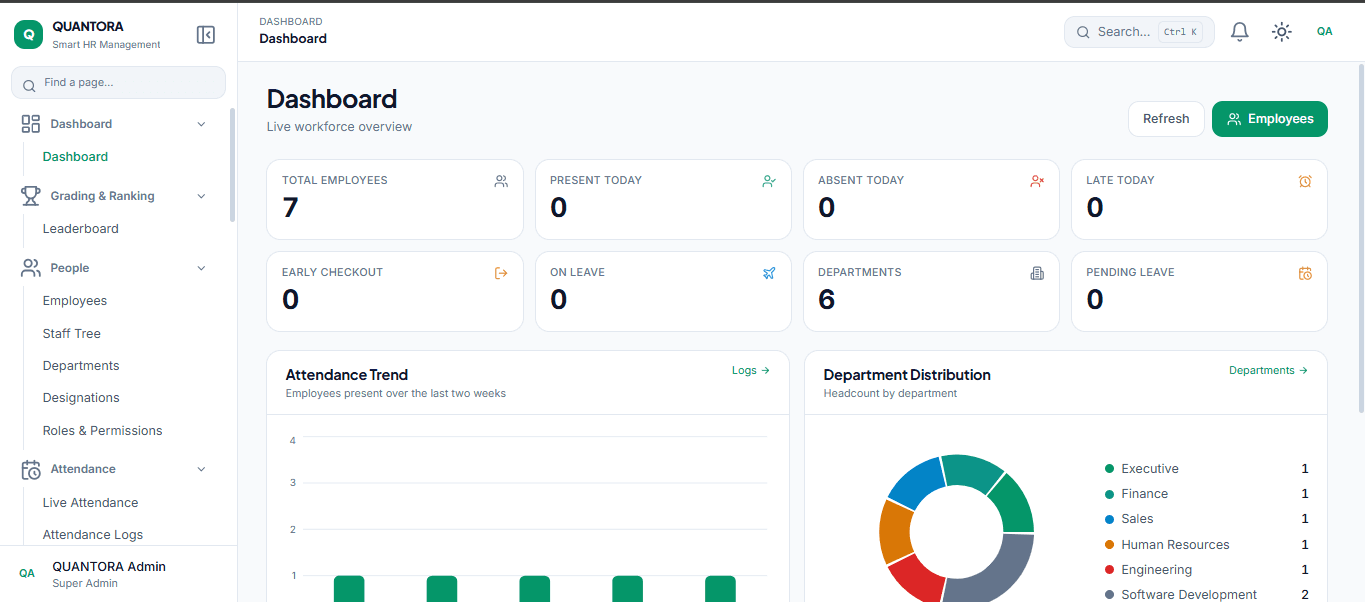Screen dimensions: 1365x602
Task: Open the Departments page in sidebar
Action: [x=81, y=366]
